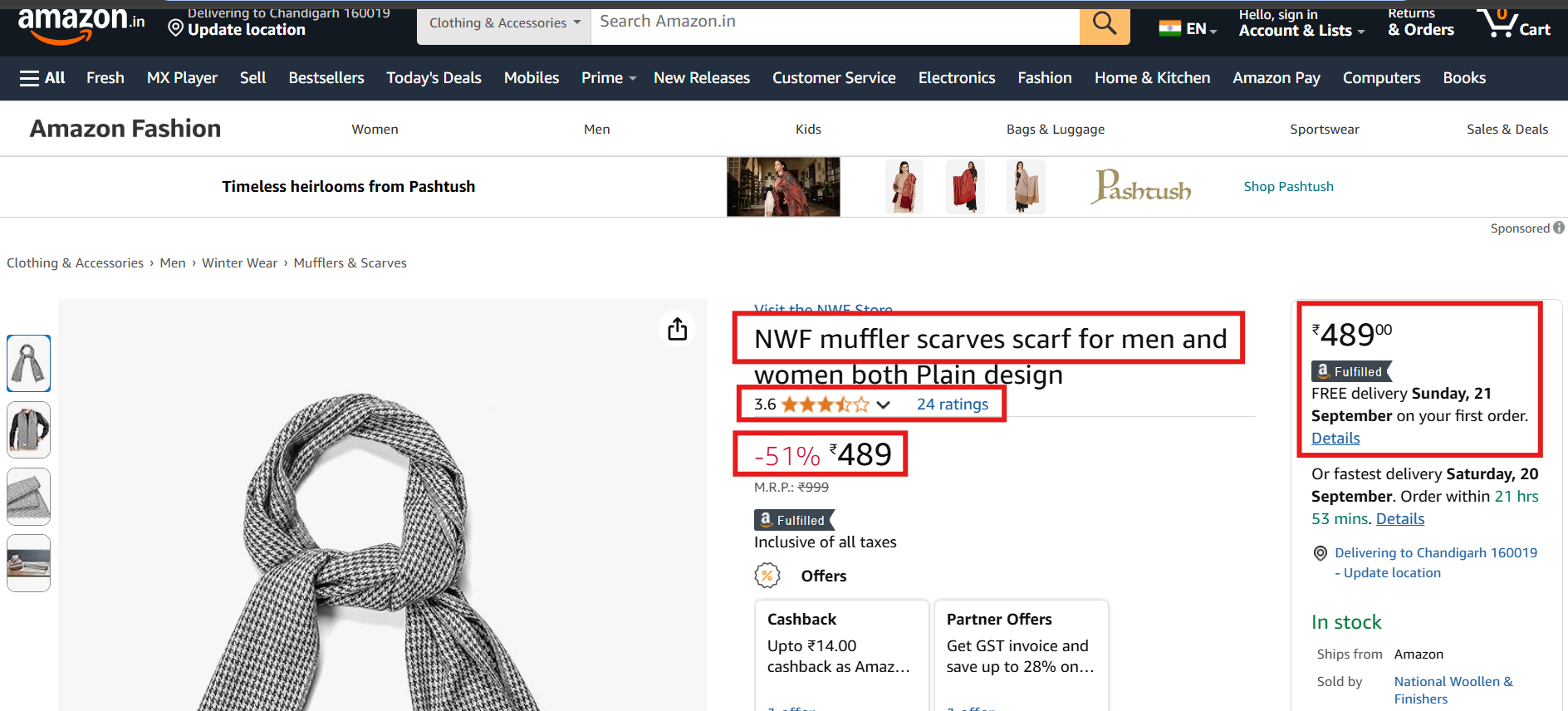
Task: Select the Sportswear fashion category
Action: click(1325, 130)
